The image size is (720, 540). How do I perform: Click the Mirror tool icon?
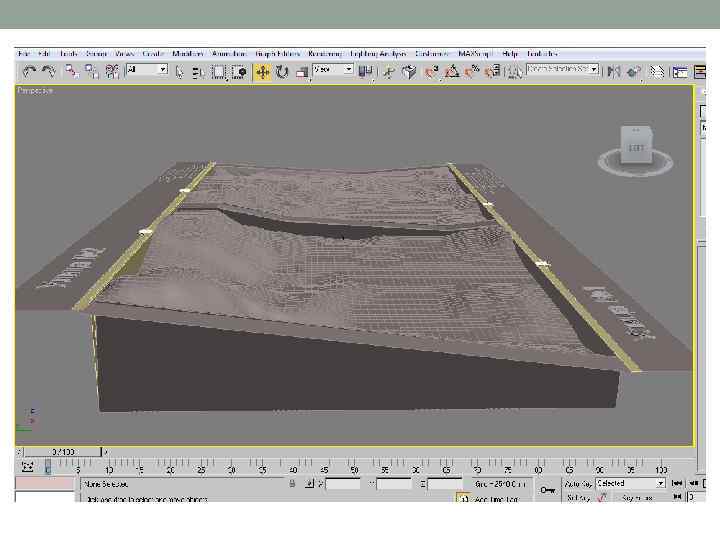613,72
